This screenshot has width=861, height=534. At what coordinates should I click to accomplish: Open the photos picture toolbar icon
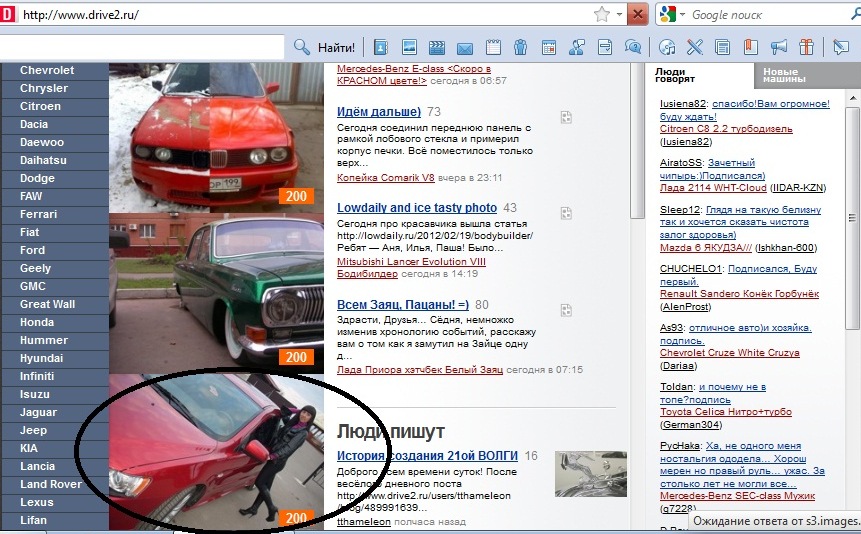[x=409, y=47]
